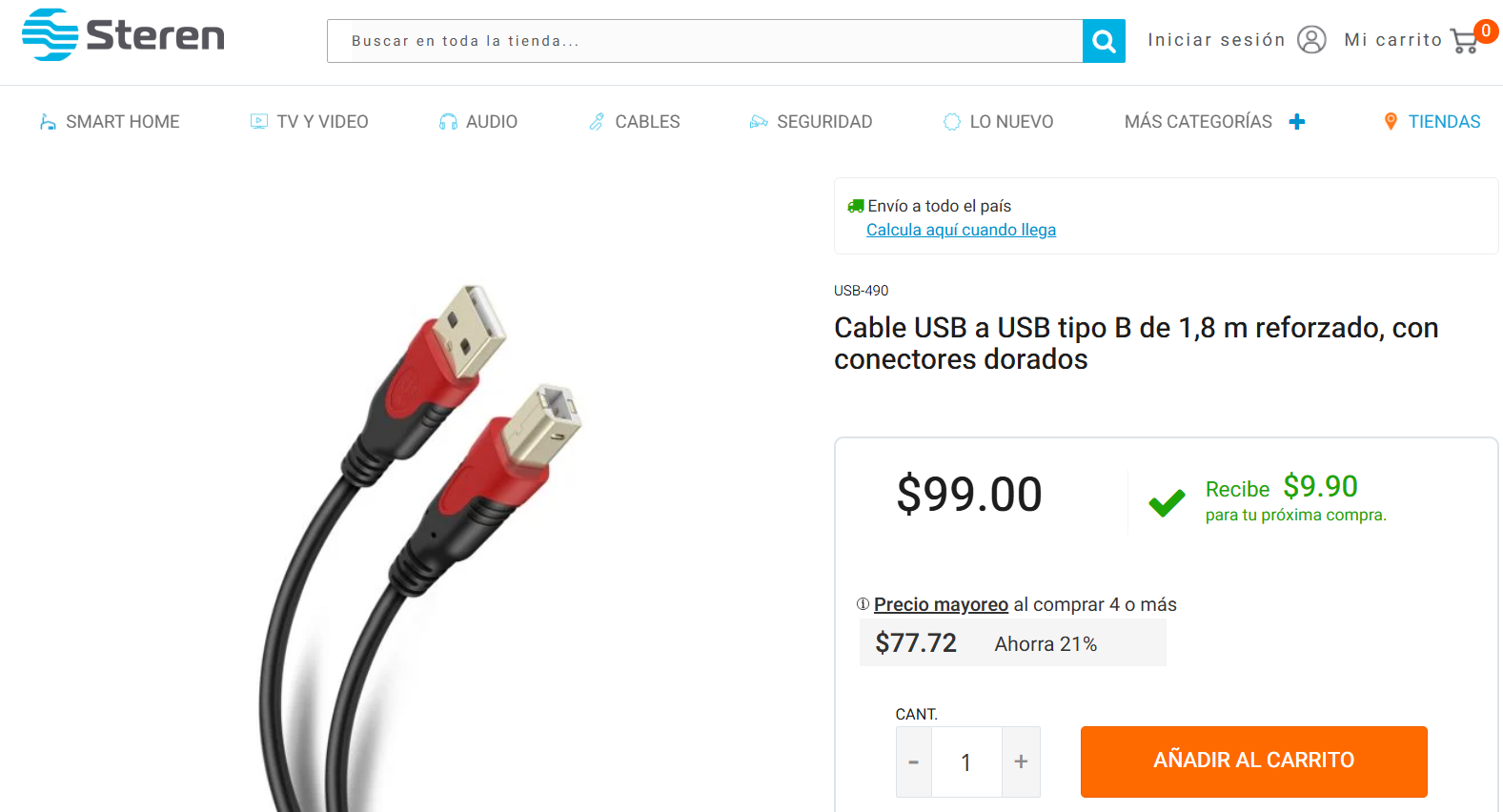Expand Más Categorías with the plus icon

1297,122
